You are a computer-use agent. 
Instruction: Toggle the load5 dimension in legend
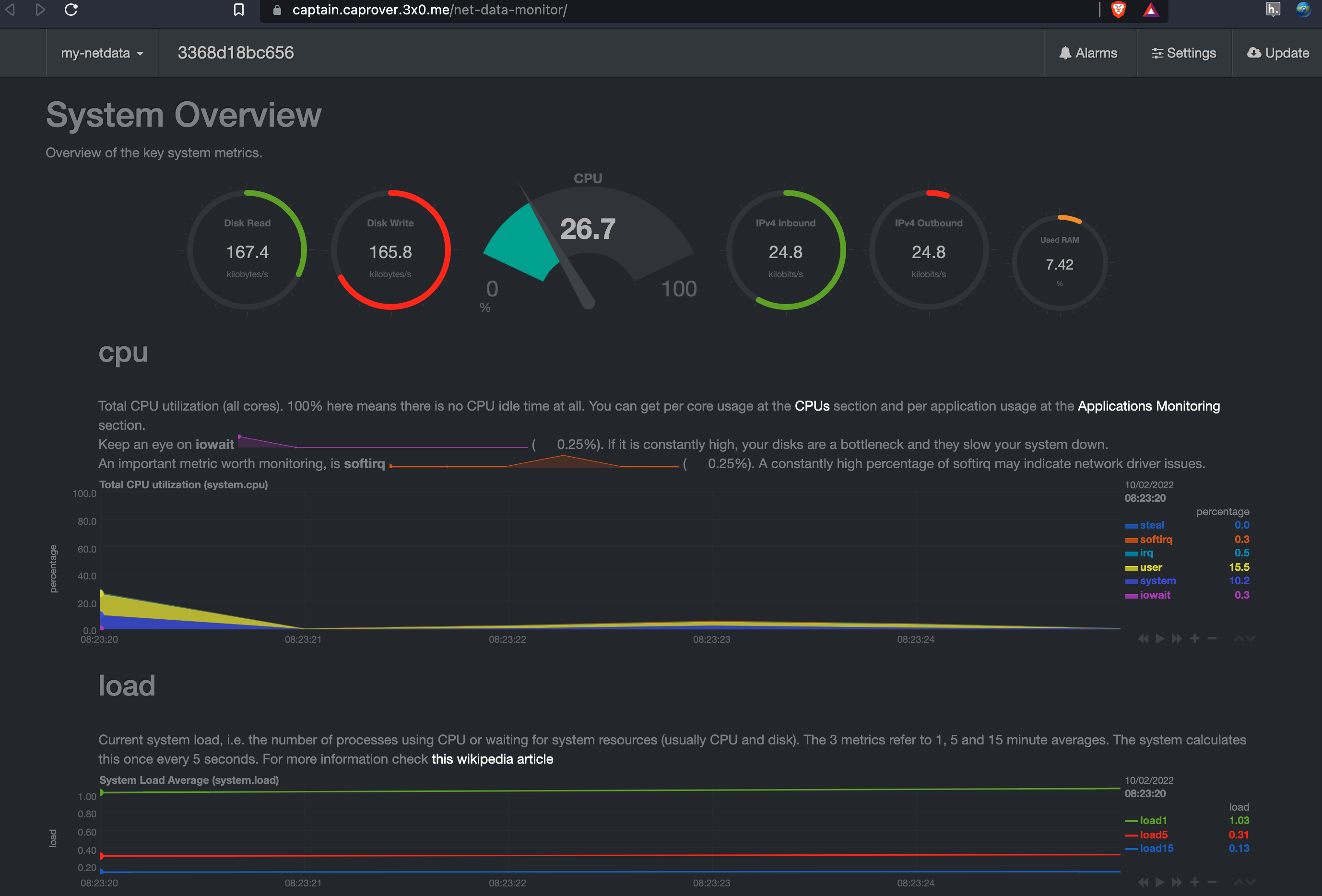coord(1154,835)
